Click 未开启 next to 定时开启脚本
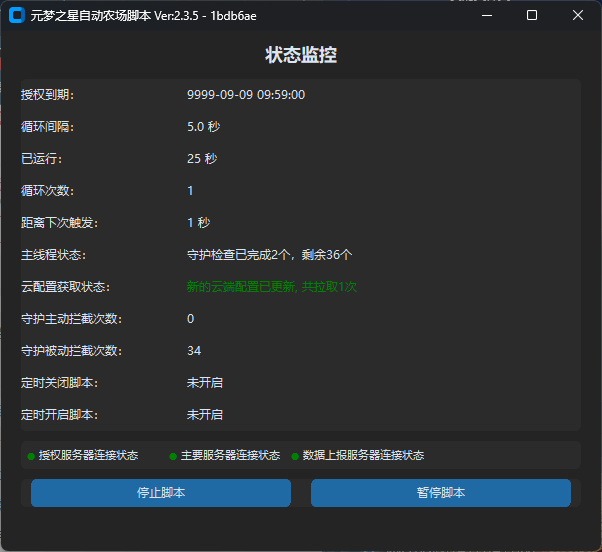Screen dimensions: 602x552 [x=205, y=415]
